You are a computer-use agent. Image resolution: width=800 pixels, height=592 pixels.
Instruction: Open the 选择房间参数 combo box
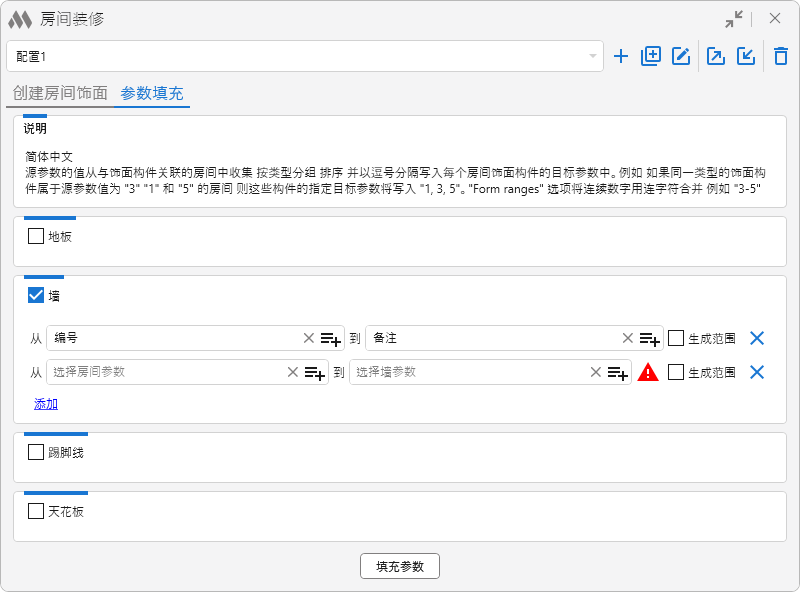[165, 372]
